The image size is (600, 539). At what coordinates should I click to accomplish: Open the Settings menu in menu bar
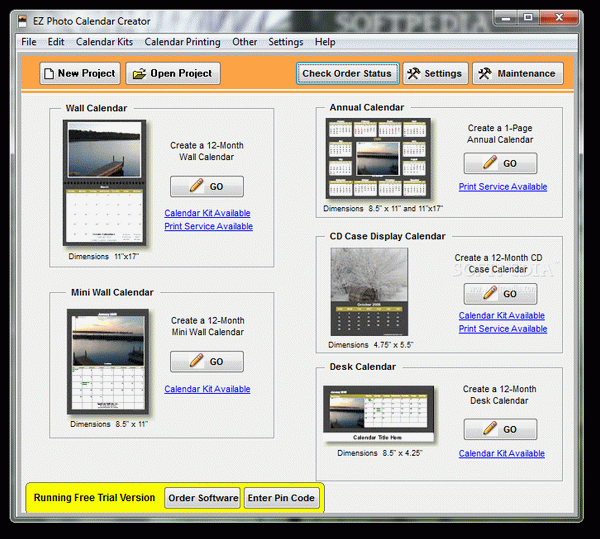285,42
